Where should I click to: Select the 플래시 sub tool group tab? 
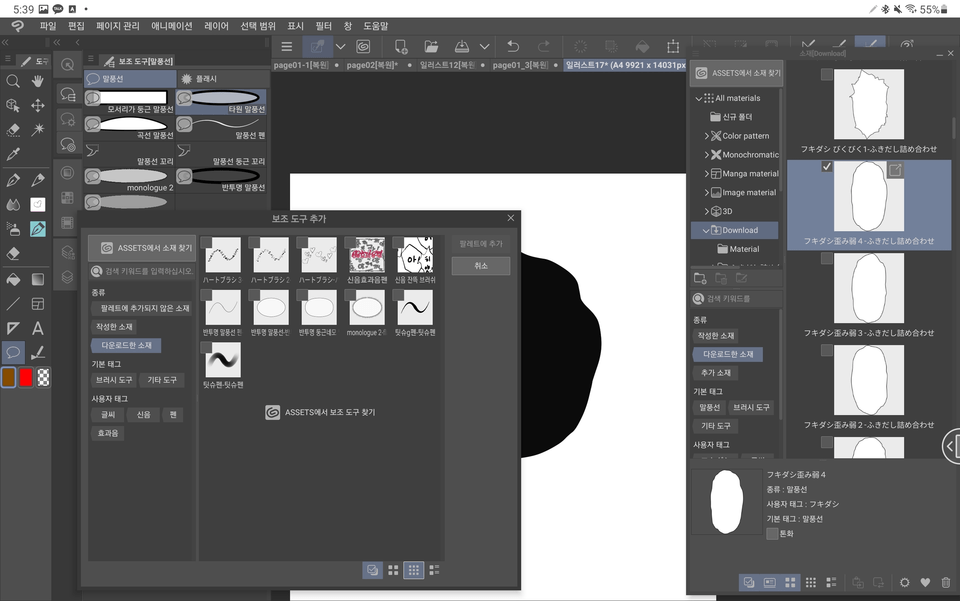pos(223,78)
